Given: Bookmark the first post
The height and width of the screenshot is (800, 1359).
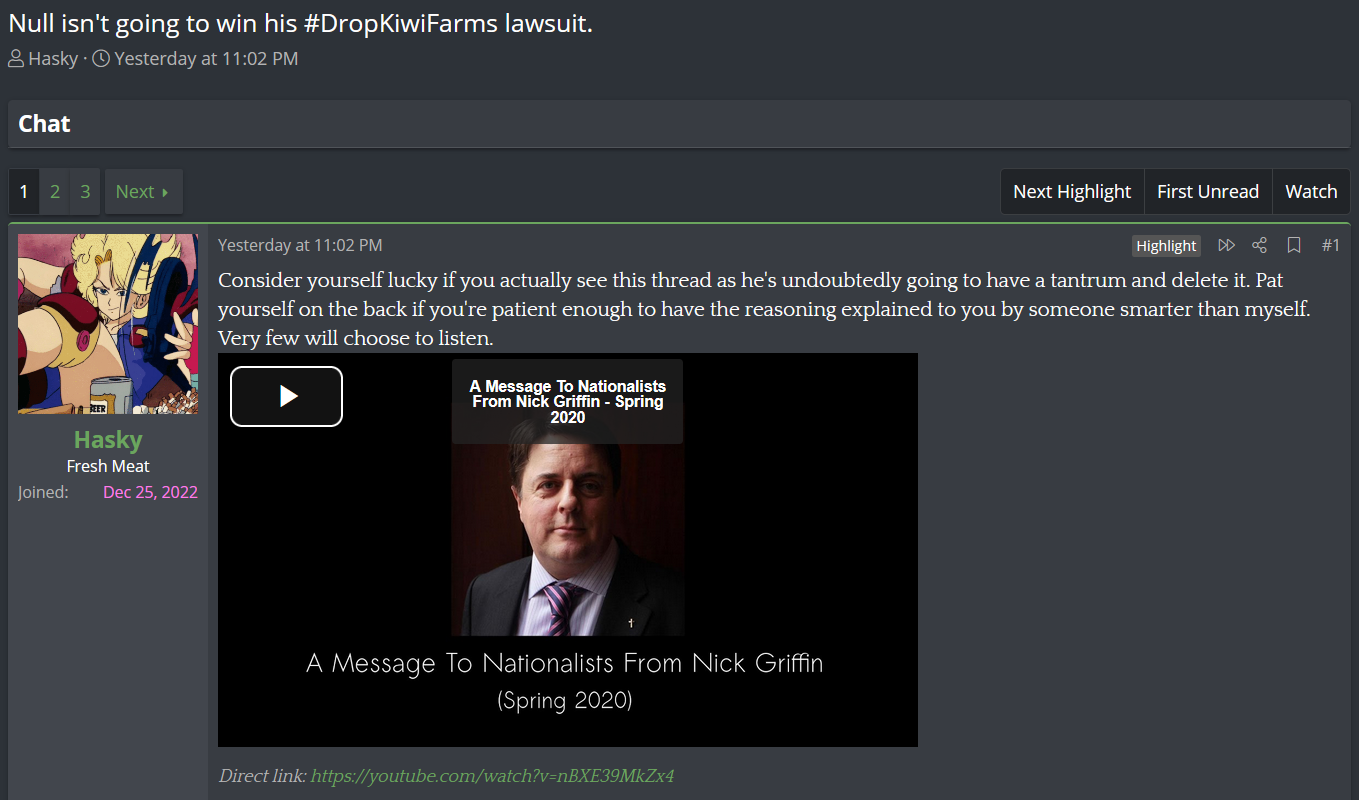Looking at the screenshot, I should (1294, 245).
